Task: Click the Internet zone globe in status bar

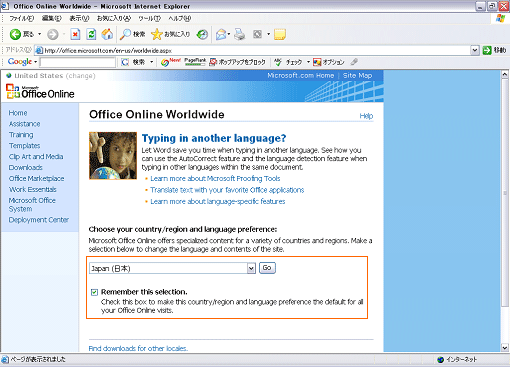Action: coord(441,359)
